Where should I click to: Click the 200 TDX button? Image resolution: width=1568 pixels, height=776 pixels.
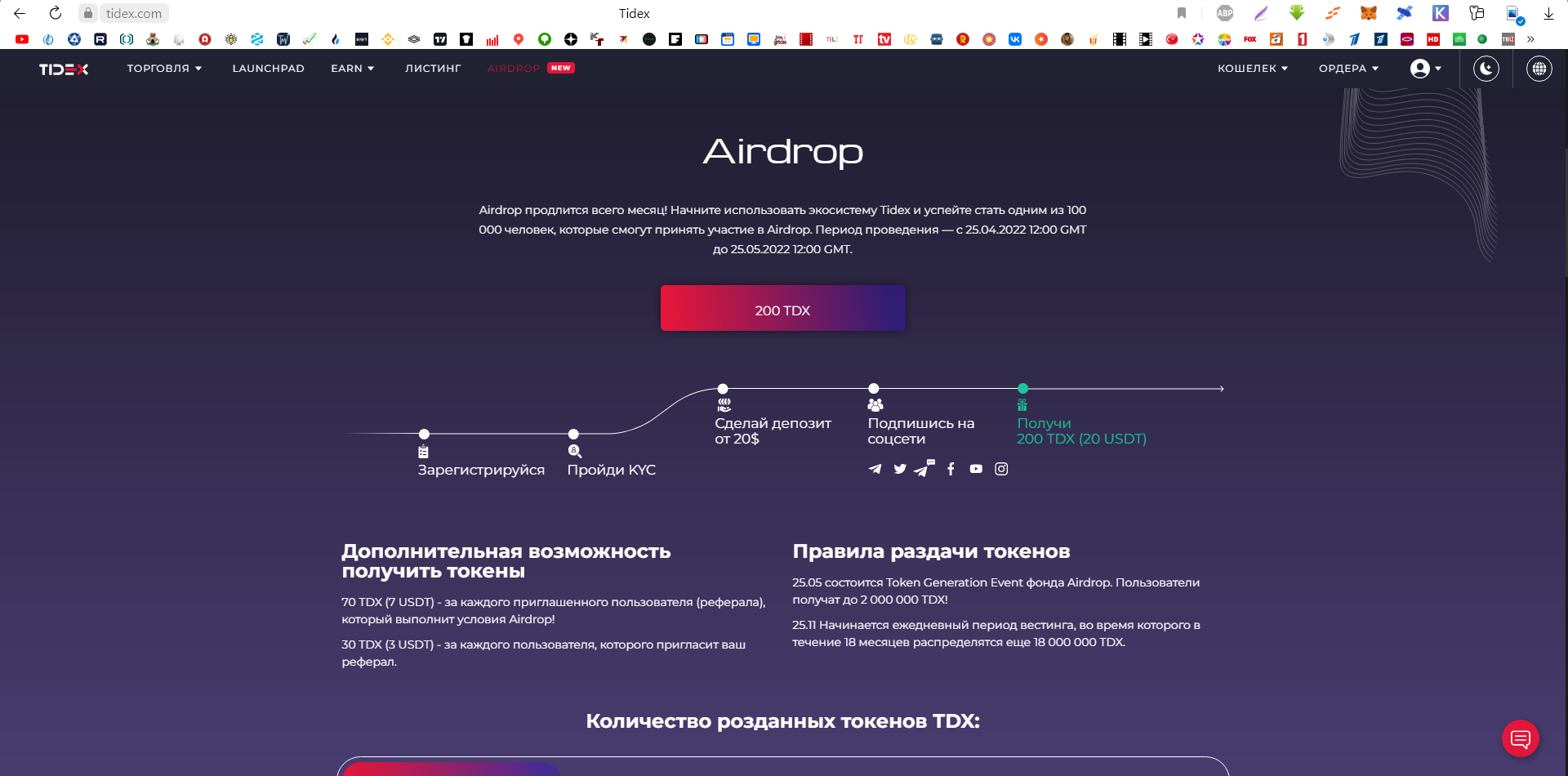783,308
